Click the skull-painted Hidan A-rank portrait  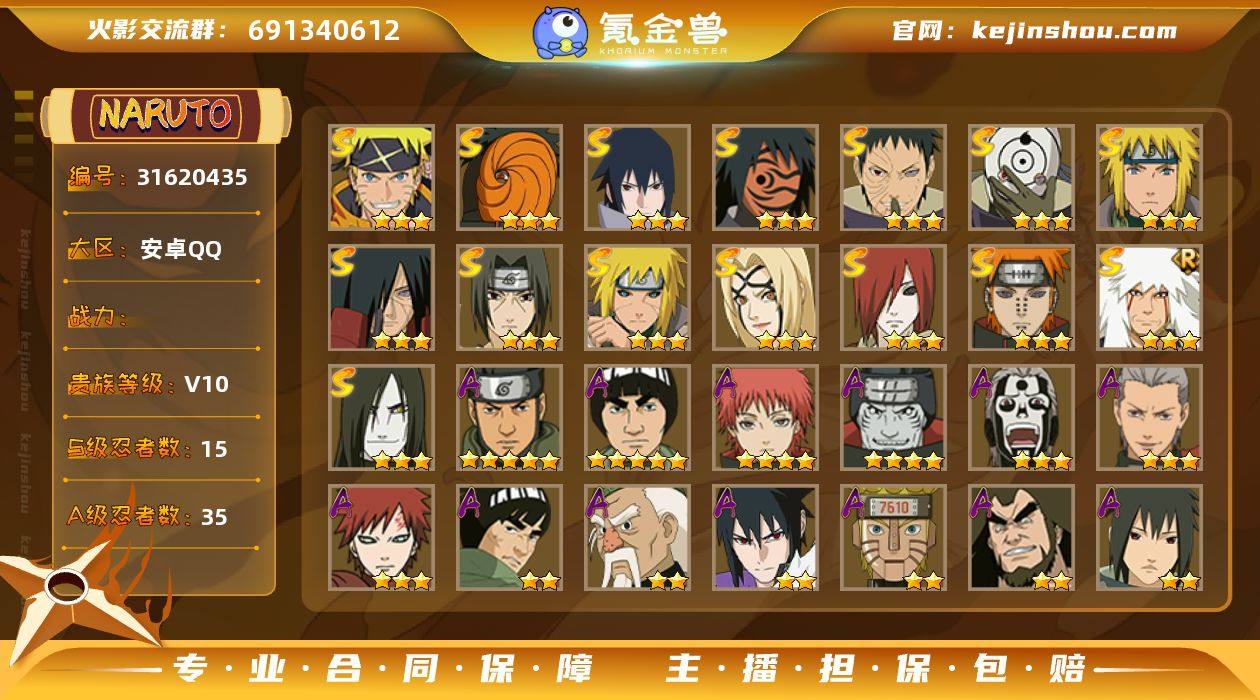point(1021,418)
